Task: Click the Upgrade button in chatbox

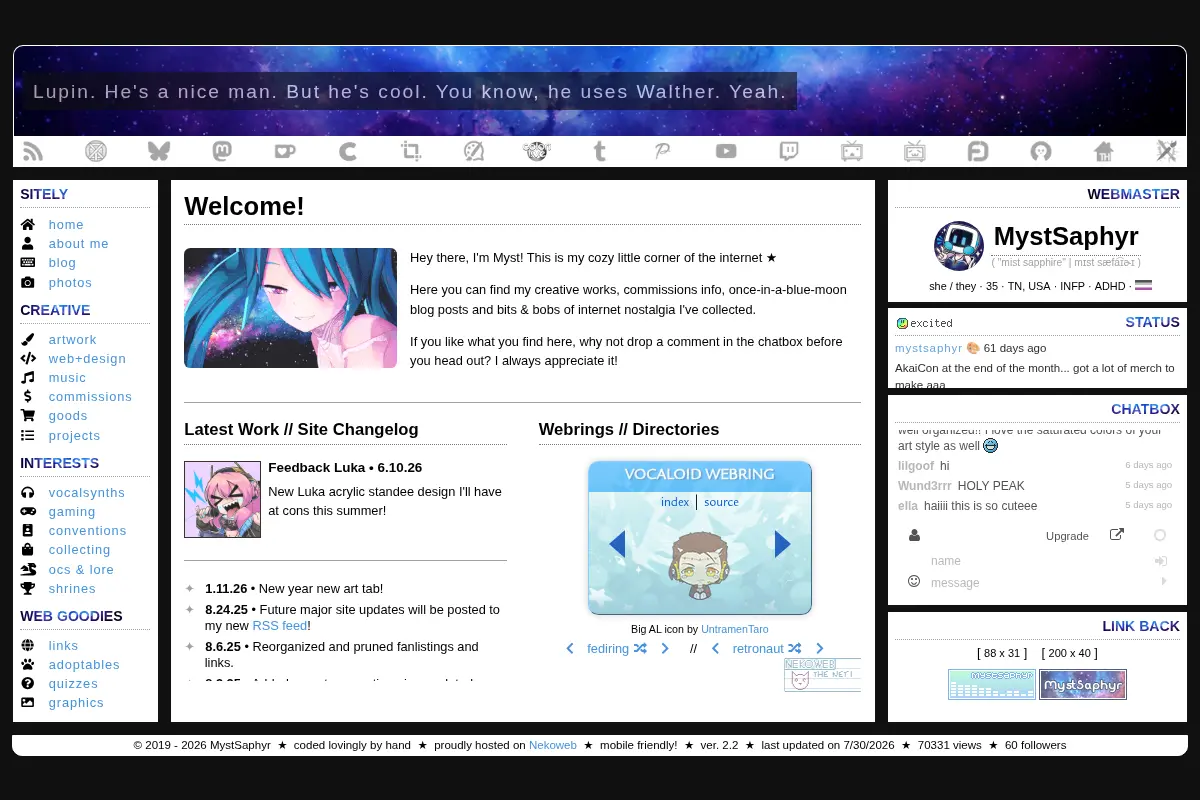Action: [1067, 536]
